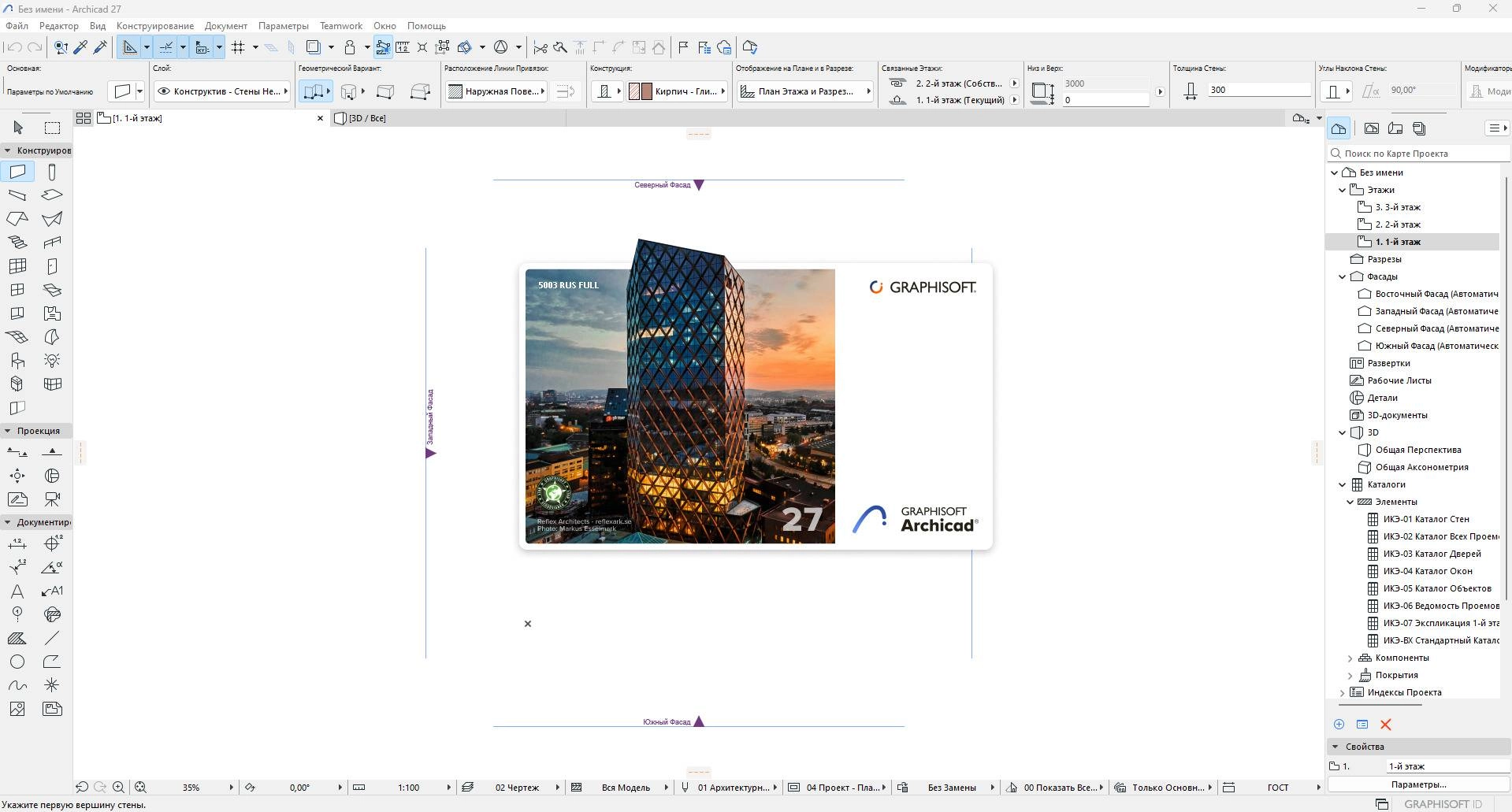
Task: Choose the polygonal wall geometry variant
Action: [x=419, y=91]
